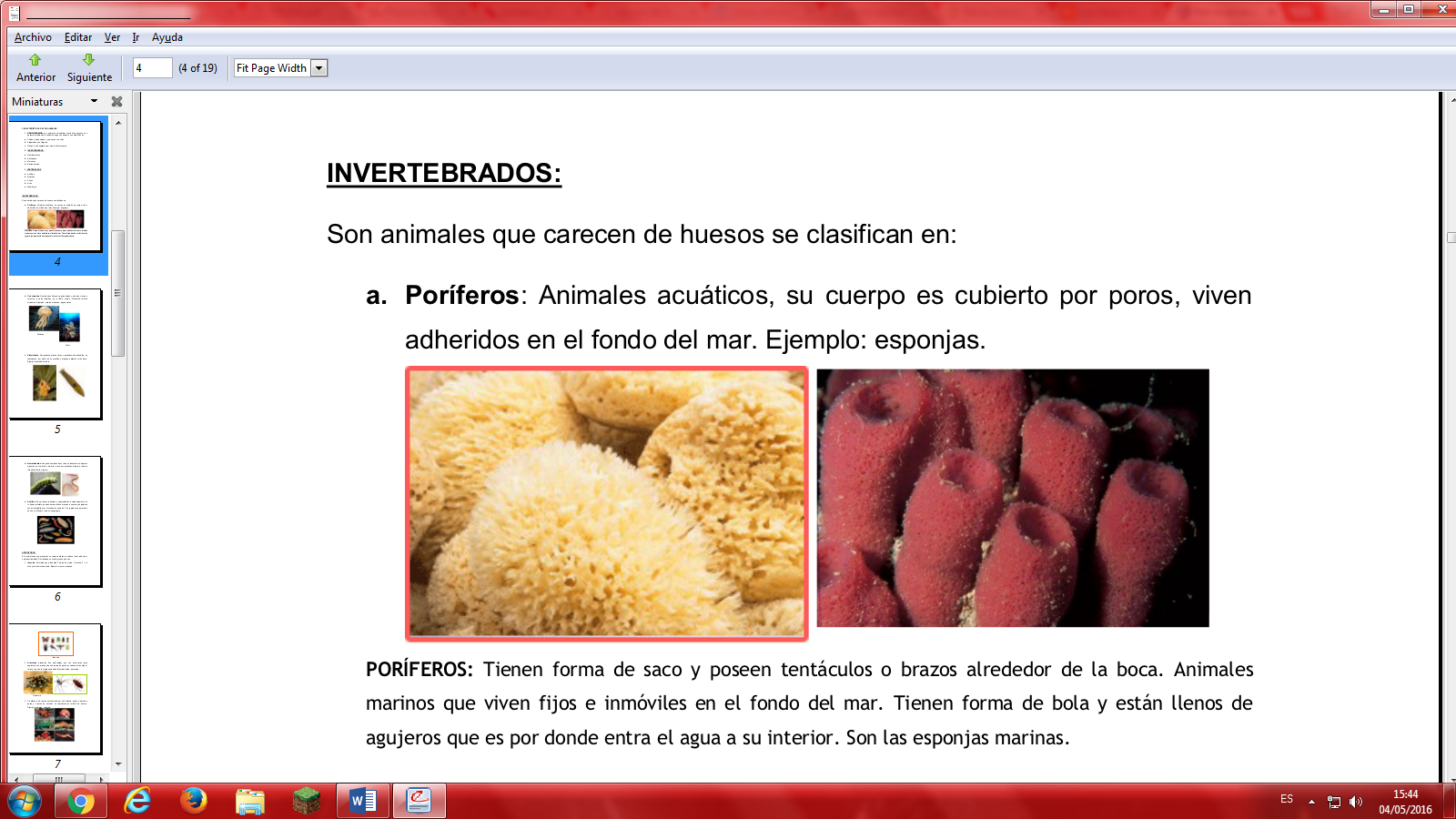Click the red tube sponges image
Image resolution: width=1456 pixels, height=819 pixels.
click(x=1013, y=498)
